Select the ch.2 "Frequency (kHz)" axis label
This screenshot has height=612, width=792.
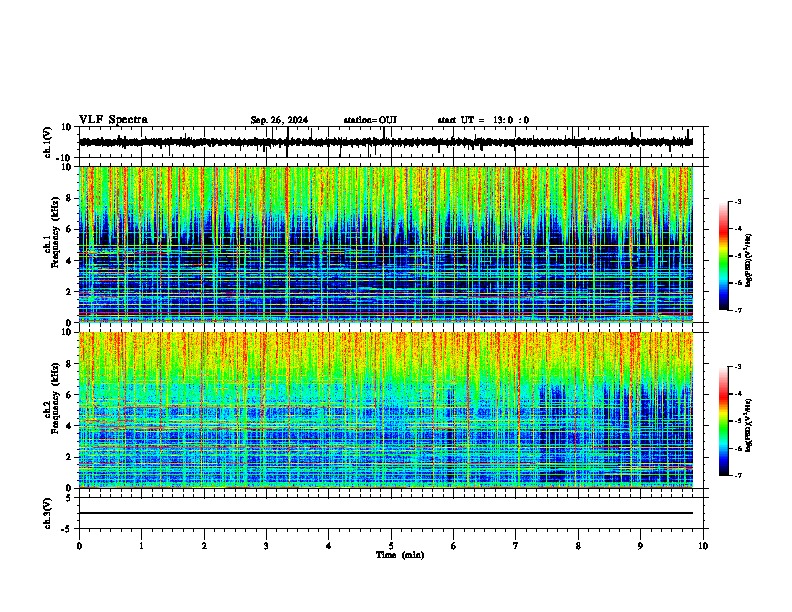click(x=55, y=398)
